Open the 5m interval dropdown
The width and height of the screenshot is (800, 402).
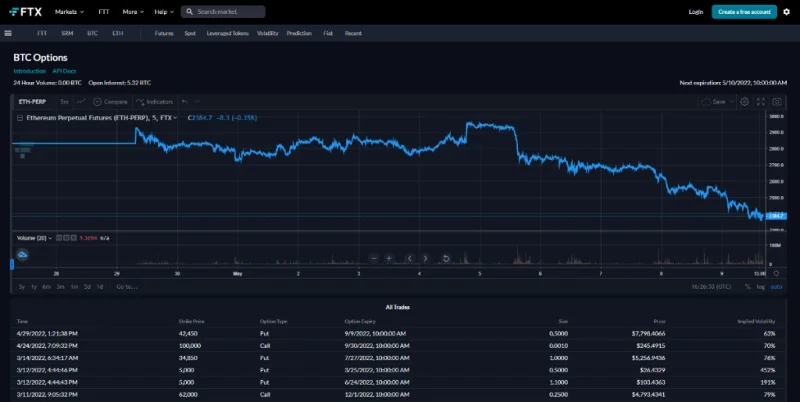tap(64, 102)
